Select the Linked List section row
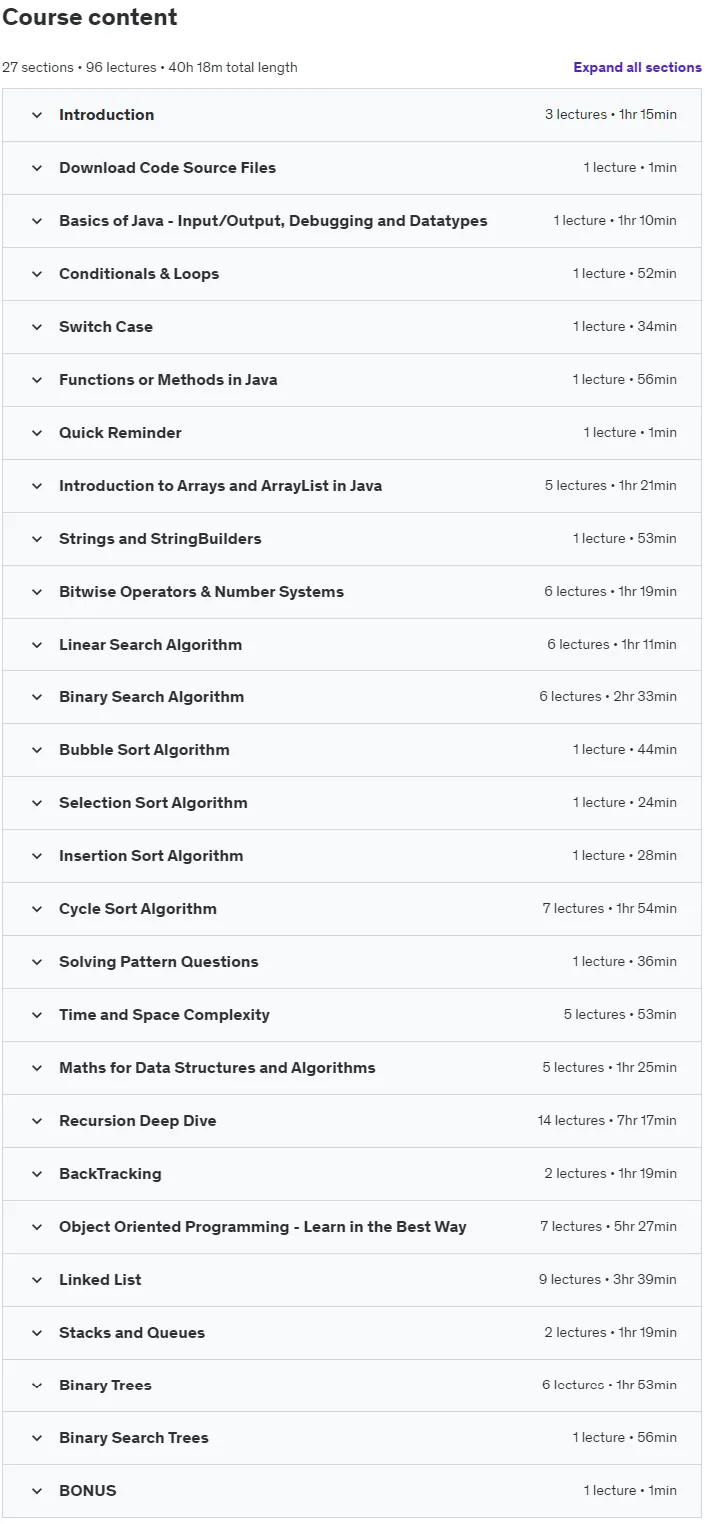Image resolution: width=705 pixels, height=1524 pixels. coord(352,1280)
